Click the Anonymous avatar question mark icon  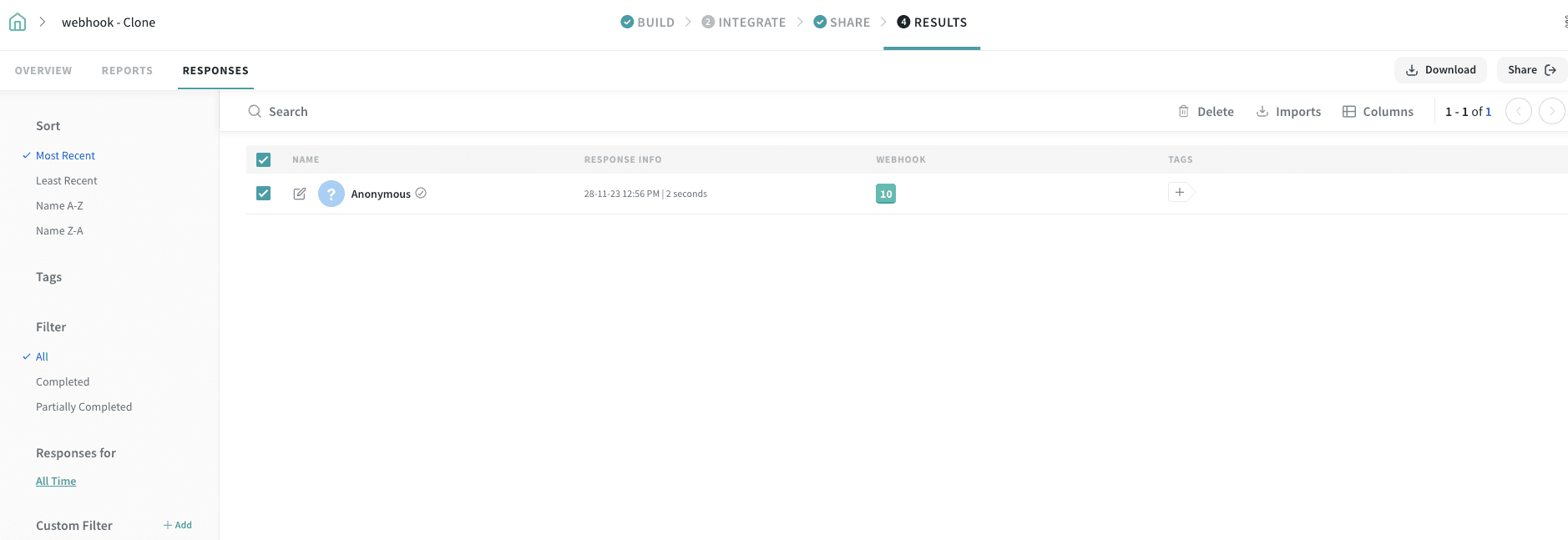click(x=331, y=194)
